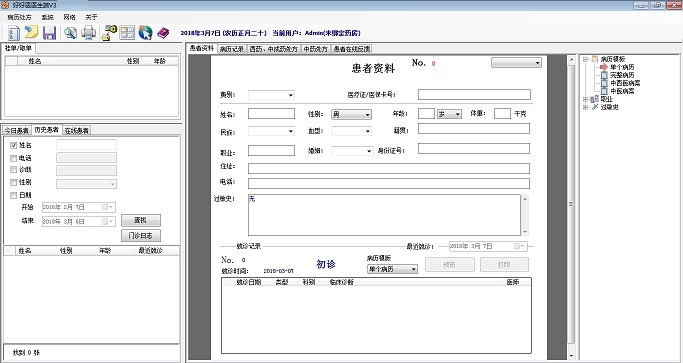This screenshot has width=683, height=363.
Task: Click the 打印 button
Action: point(504,265)
